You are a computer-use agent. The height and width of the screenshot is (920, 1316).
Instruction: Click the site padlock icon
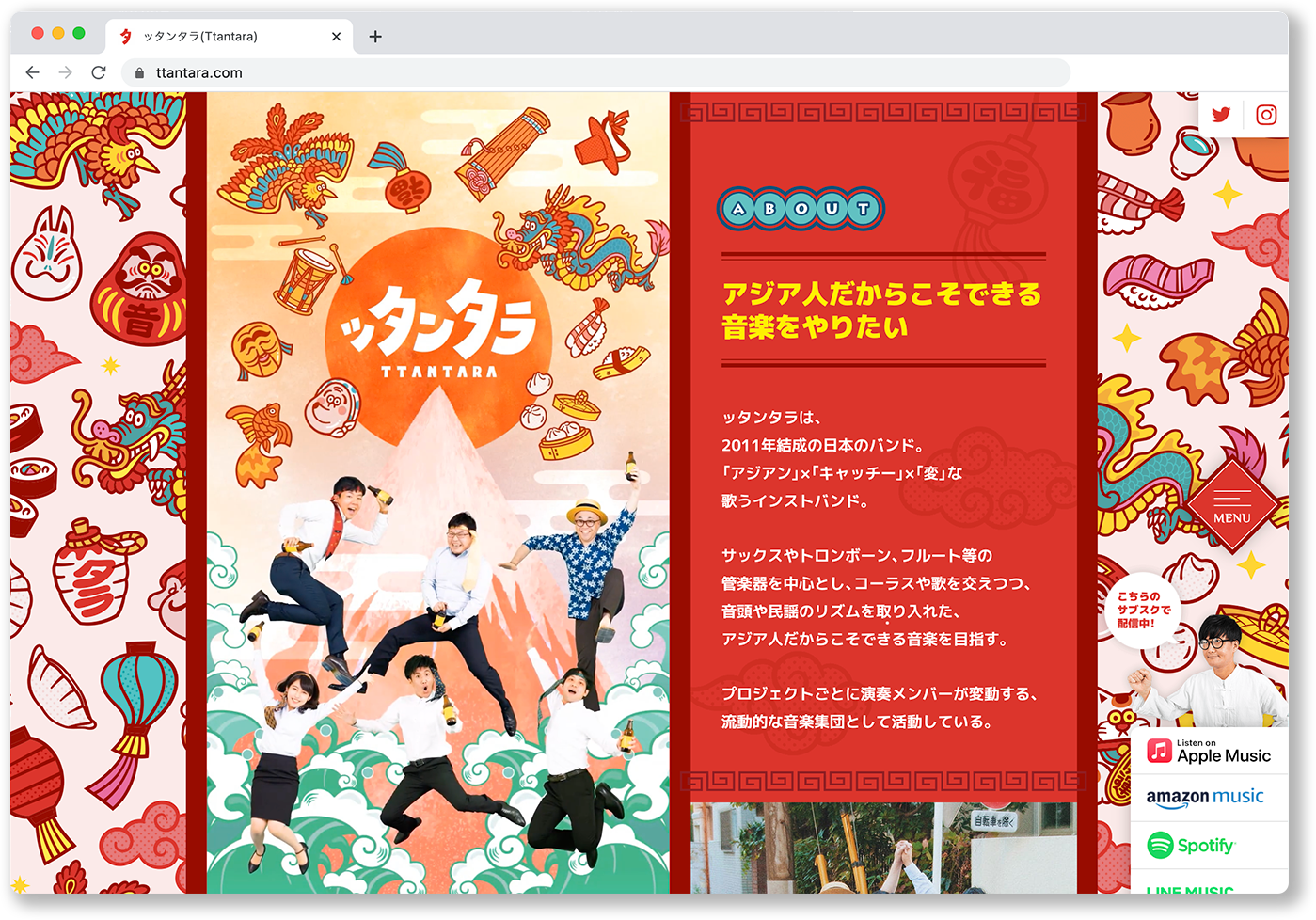tap(139, 72)
